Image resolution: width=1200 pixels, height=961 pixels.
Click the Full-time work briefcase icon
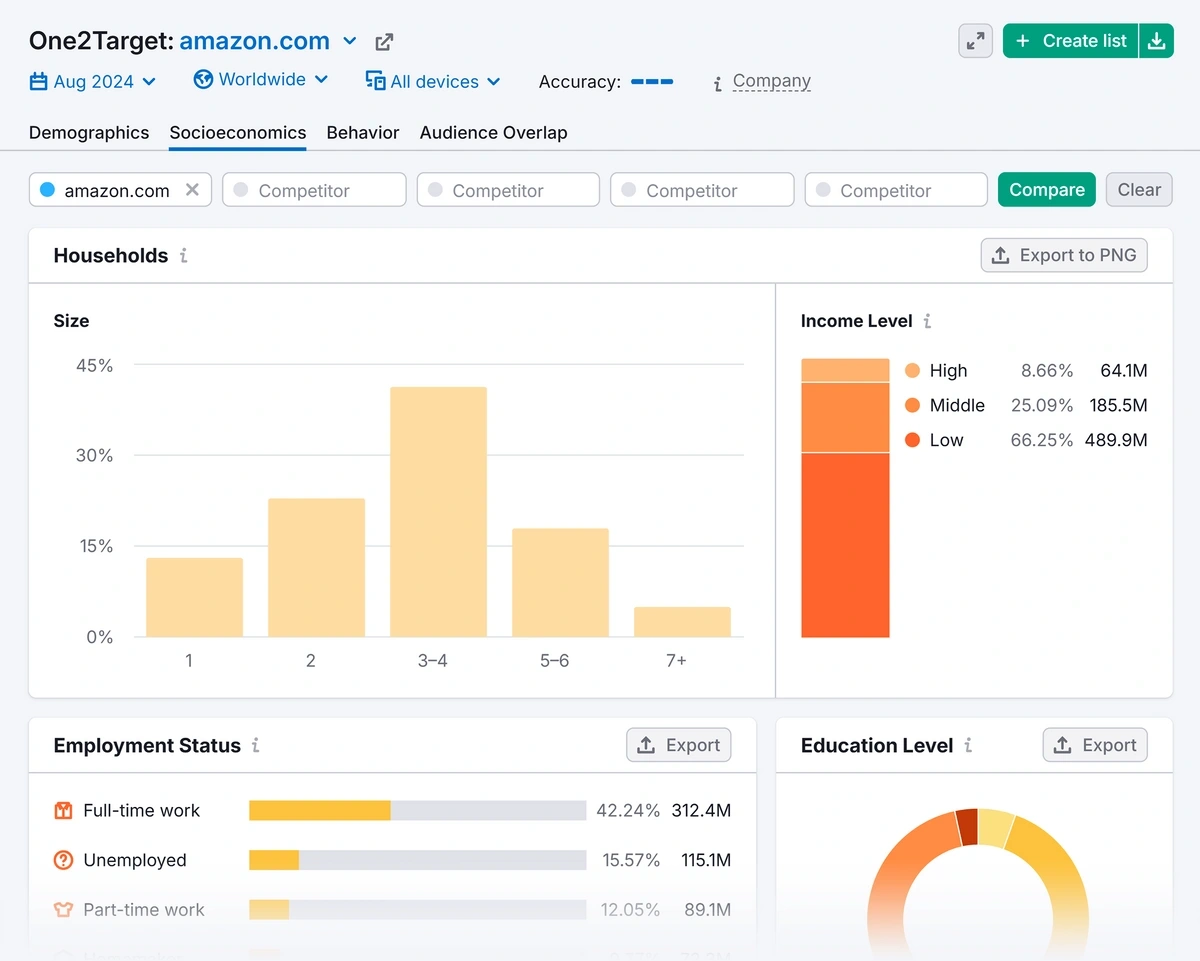(64, 811)
